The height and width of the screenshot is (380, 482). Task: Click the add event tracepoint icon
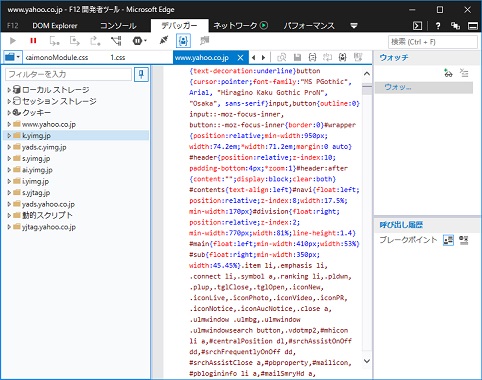point(448,240)
